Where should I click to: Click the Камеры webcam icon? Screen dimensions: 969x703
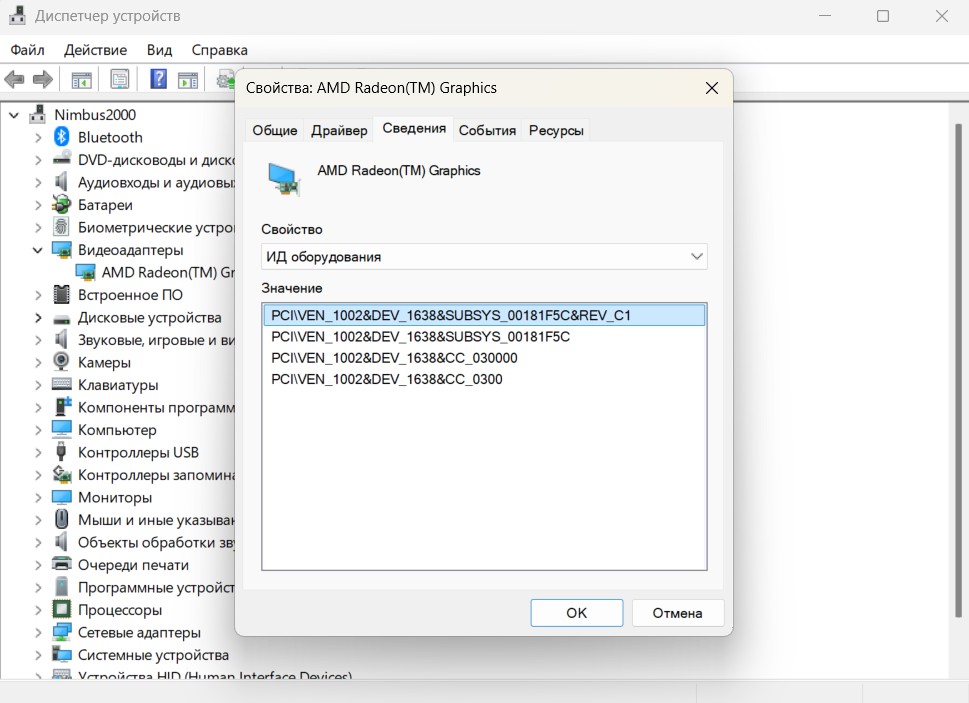point(61,362)
